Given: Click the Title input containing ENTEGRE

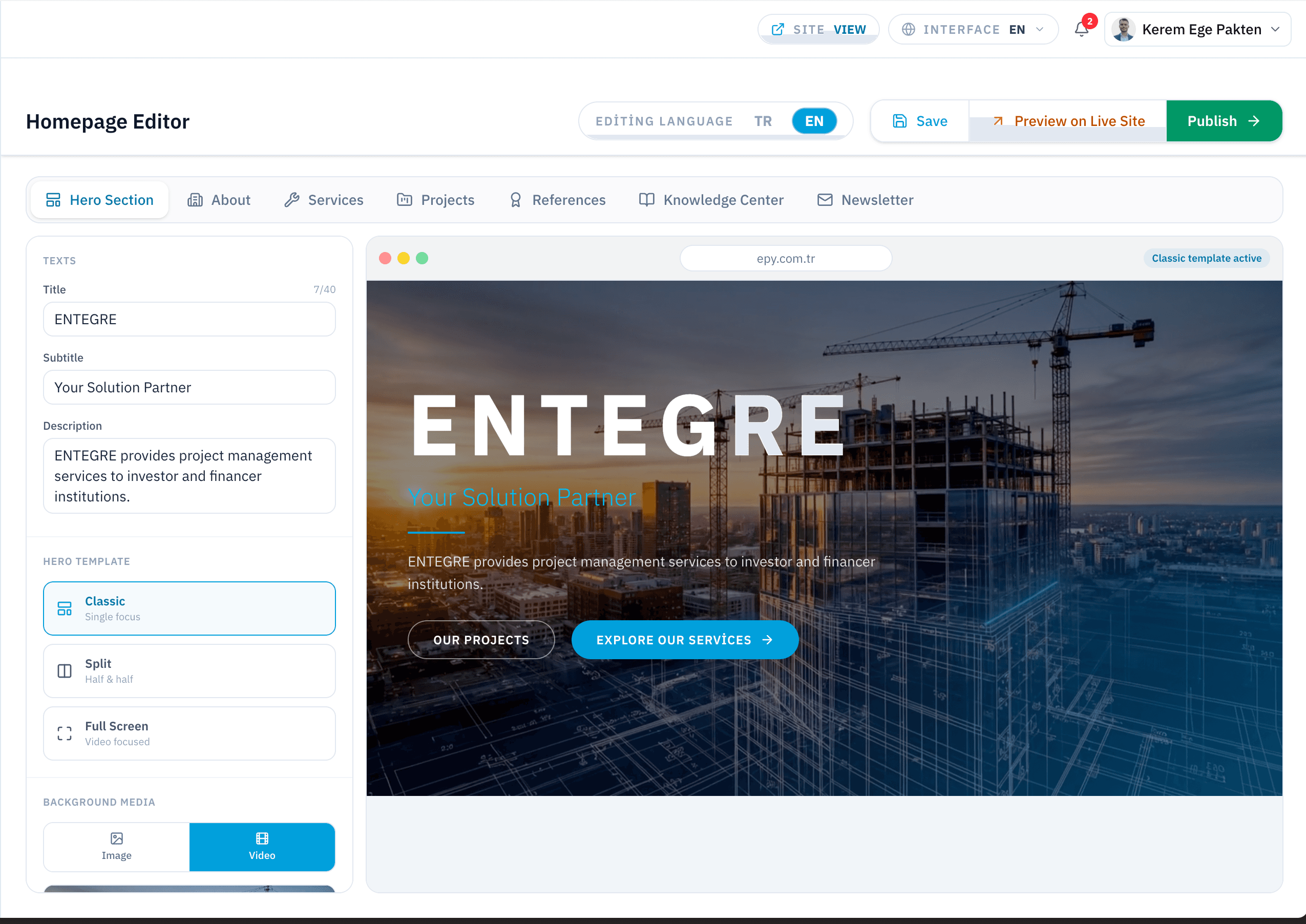Looking at the screenshot, I should coord(189,319).
